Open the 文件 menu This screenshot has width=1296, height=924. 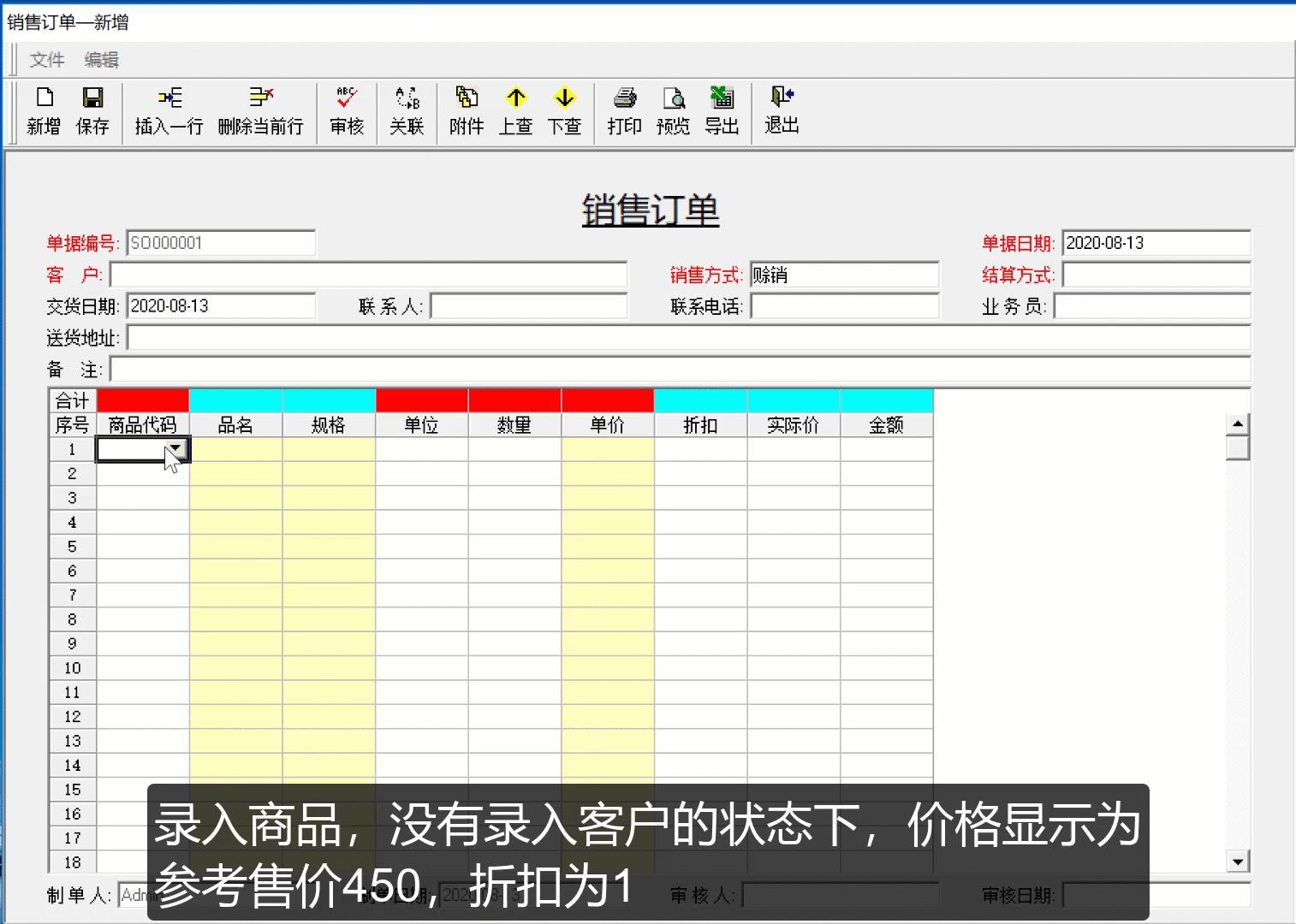pos(47,59)
